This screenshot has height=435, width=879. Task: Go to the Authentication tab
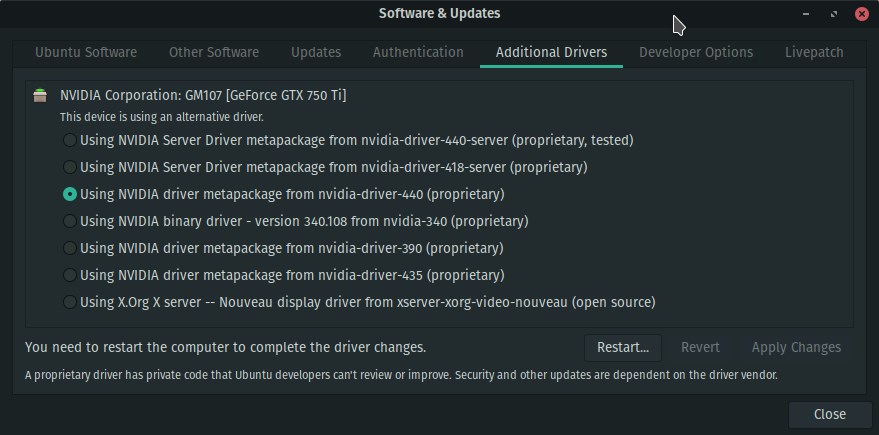(x=418, y=53)
